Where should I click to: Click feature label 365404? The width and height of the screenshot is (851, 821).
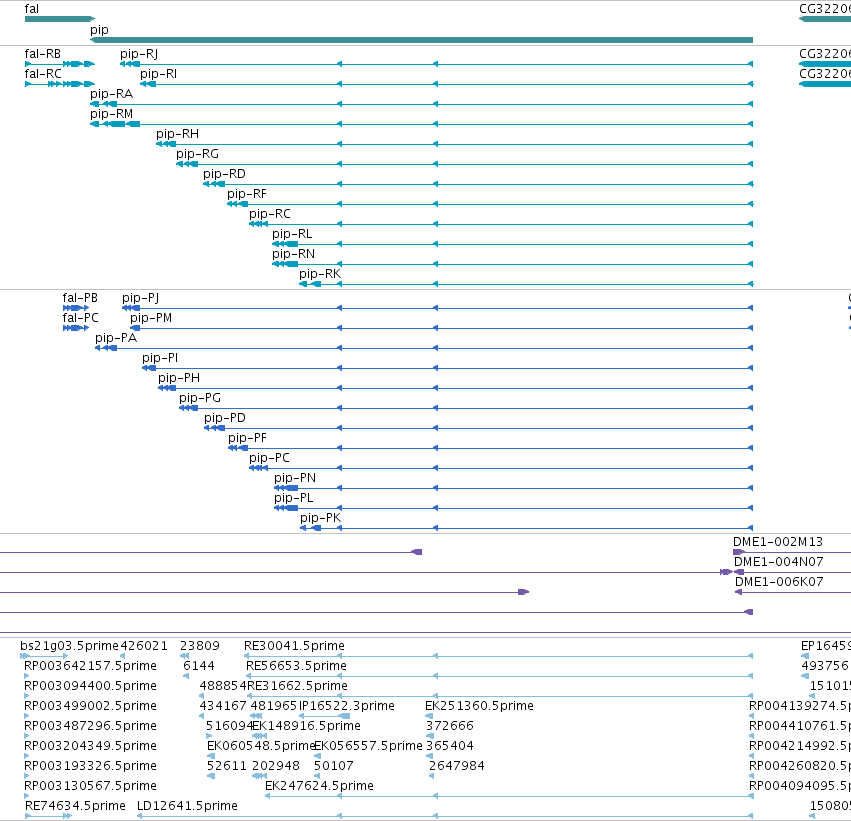coord(449,747)
